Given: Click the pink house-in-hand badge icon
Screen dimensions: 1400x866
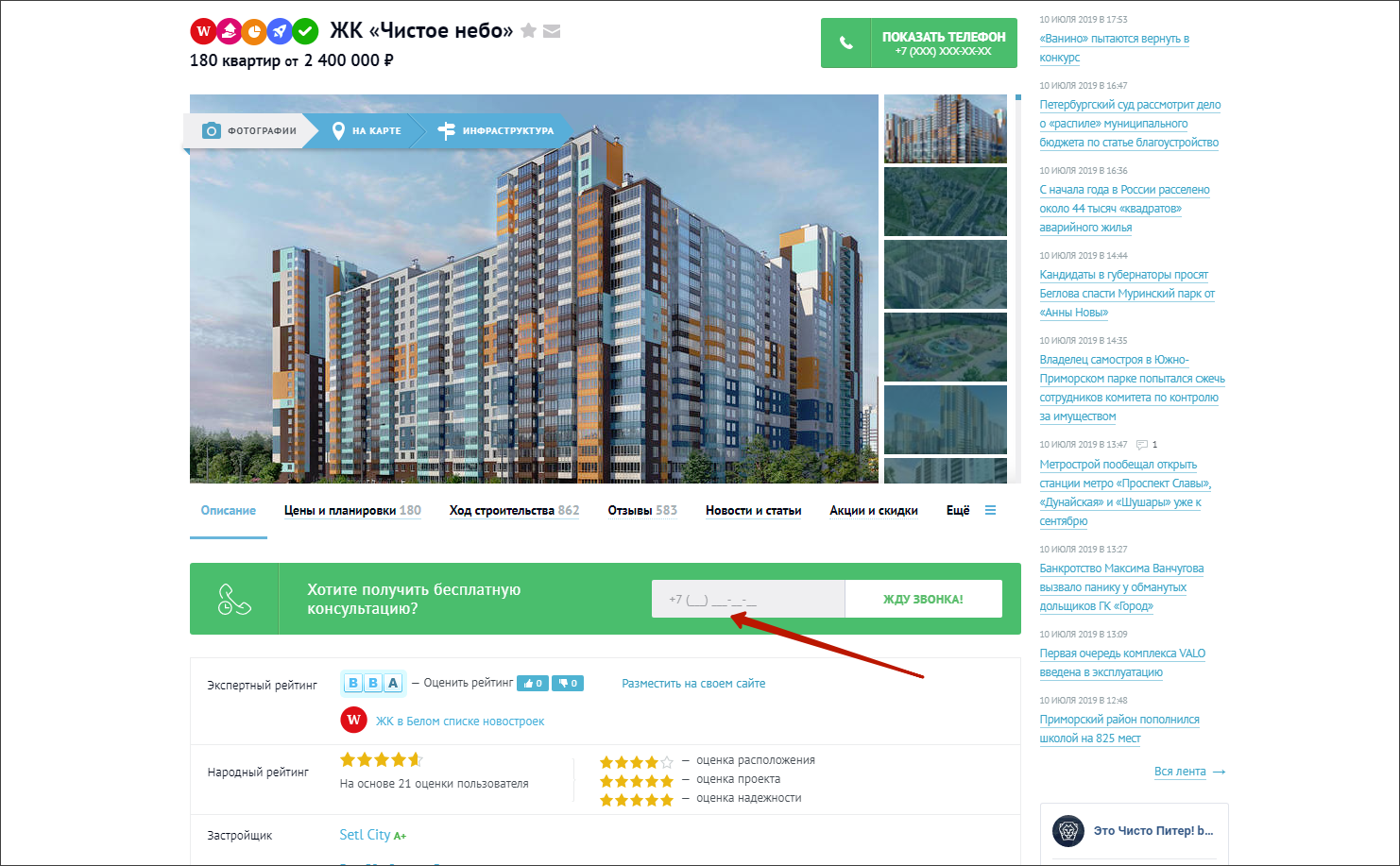Looking at the screenshot, I should click(229, 31).
